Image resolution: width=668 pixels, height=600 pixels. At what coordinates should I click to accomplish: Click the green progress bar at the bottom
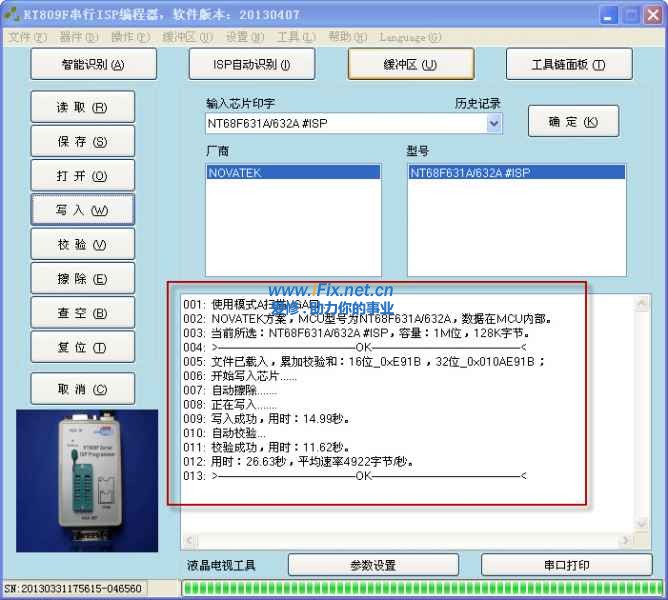coord(420,588)
